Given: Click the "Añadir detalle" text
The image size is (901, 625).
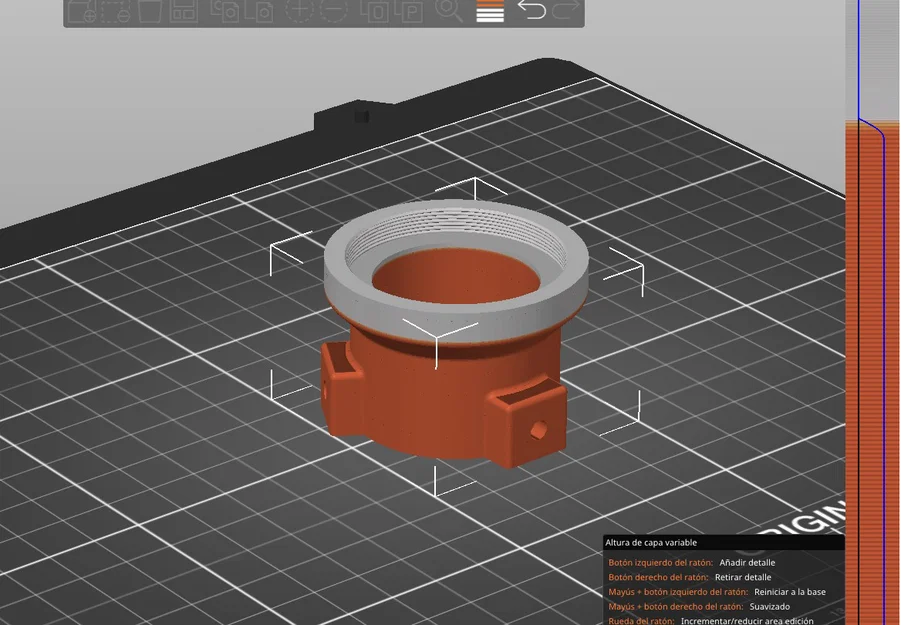Looking at the screenshot, I should (747, 562).
